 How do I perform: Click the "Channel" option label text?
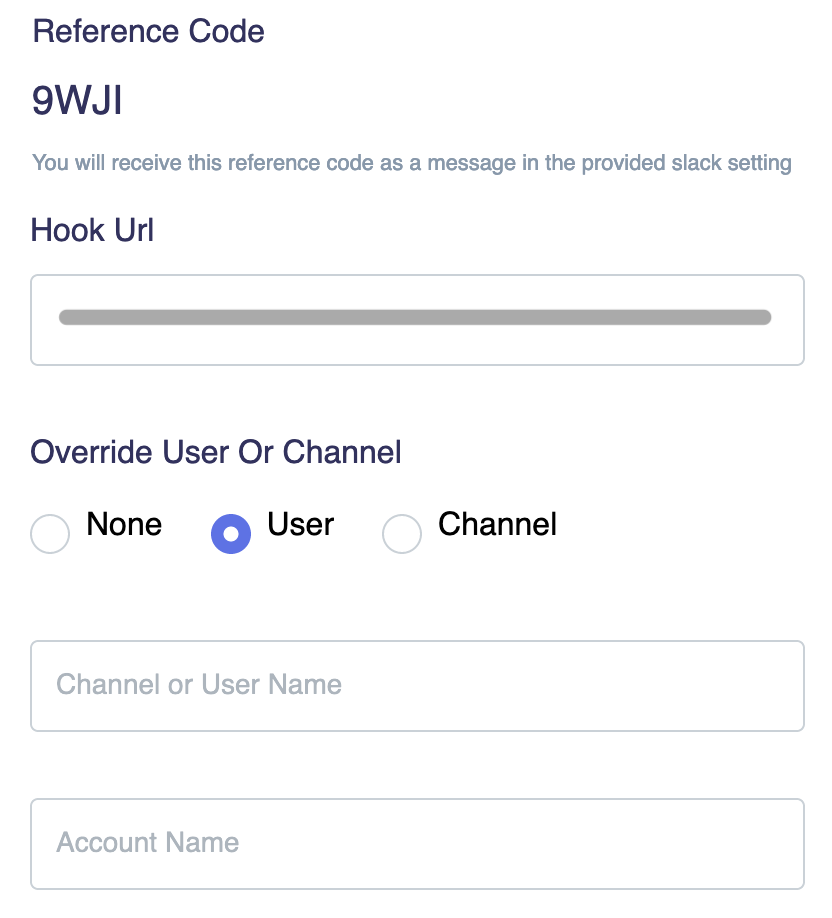click(x=498, y=524)
